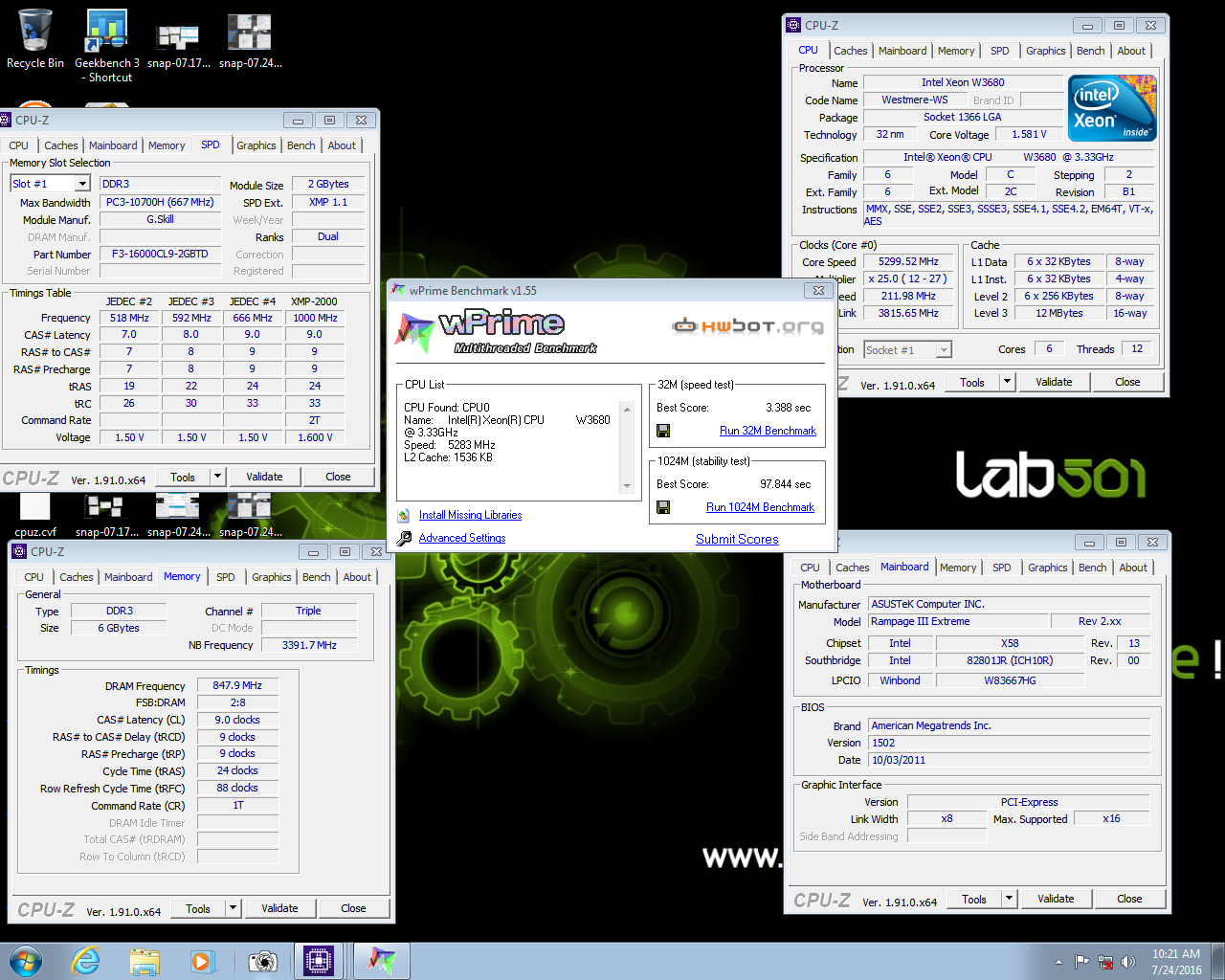Click the HWBOT.org logo in wPrime

[x=747, y=326]
